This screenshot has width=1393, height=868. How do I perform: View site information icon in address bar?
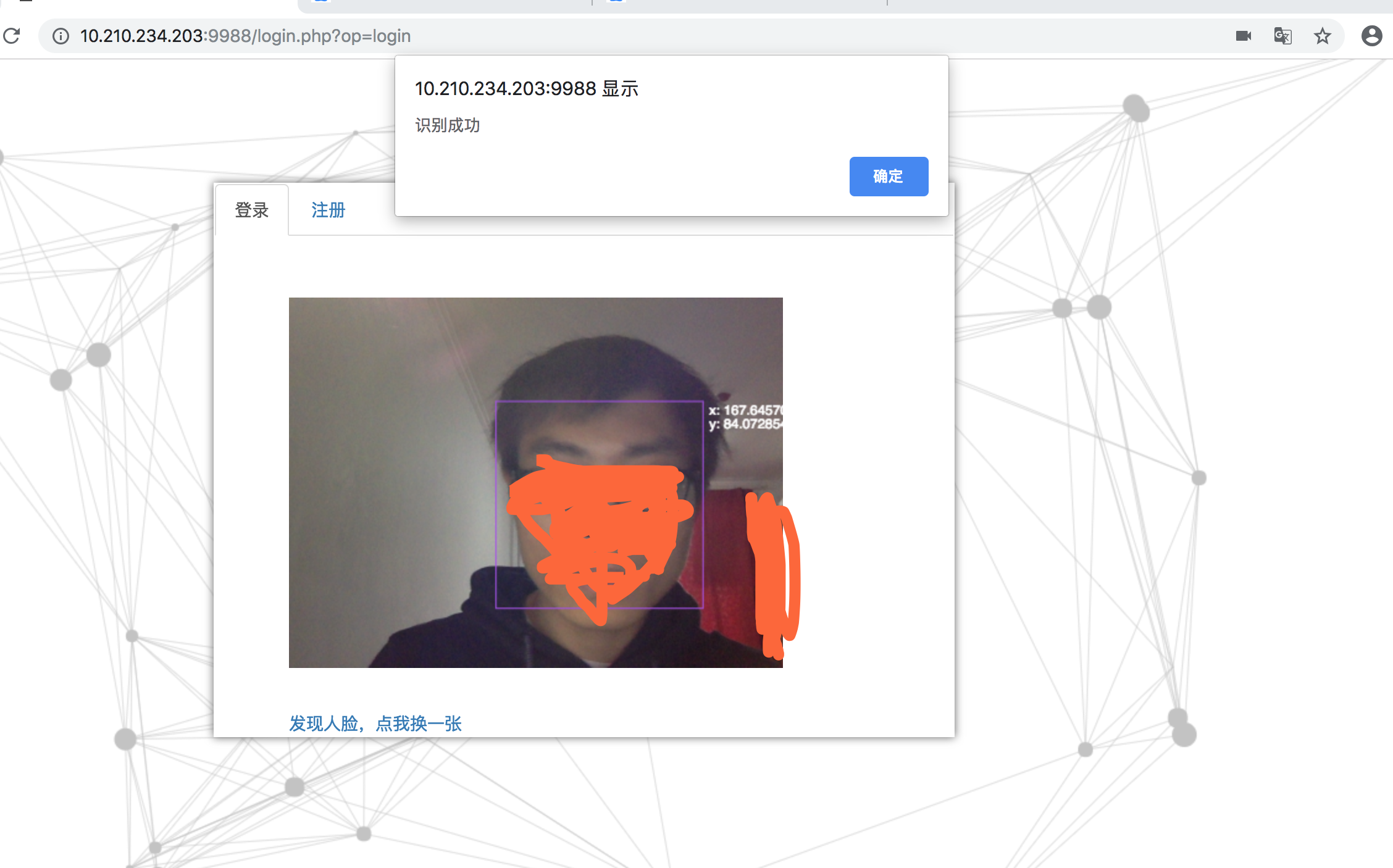coord(61,36)
